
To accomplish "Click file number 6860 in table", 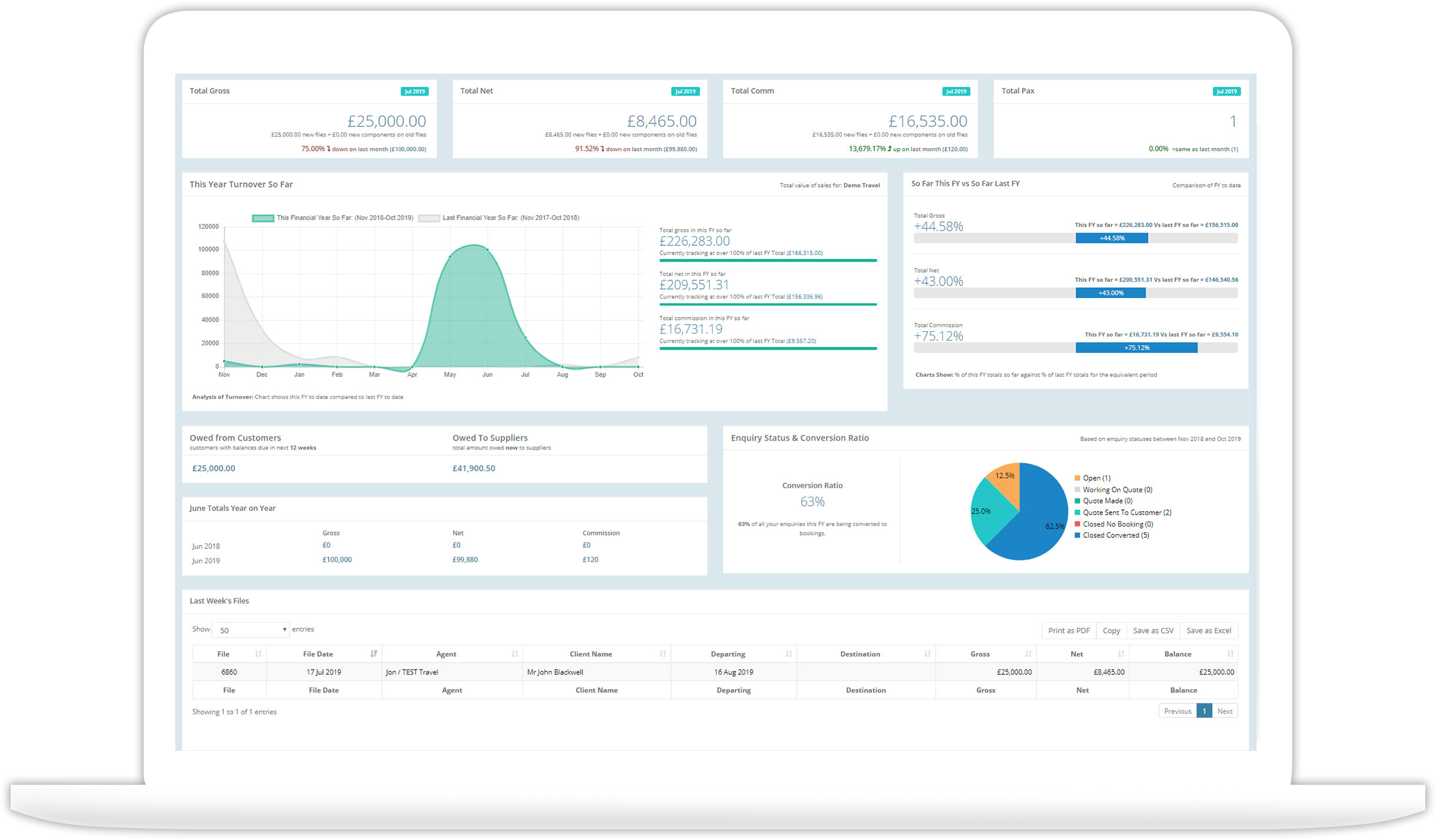I will click(x=229, y=672).
